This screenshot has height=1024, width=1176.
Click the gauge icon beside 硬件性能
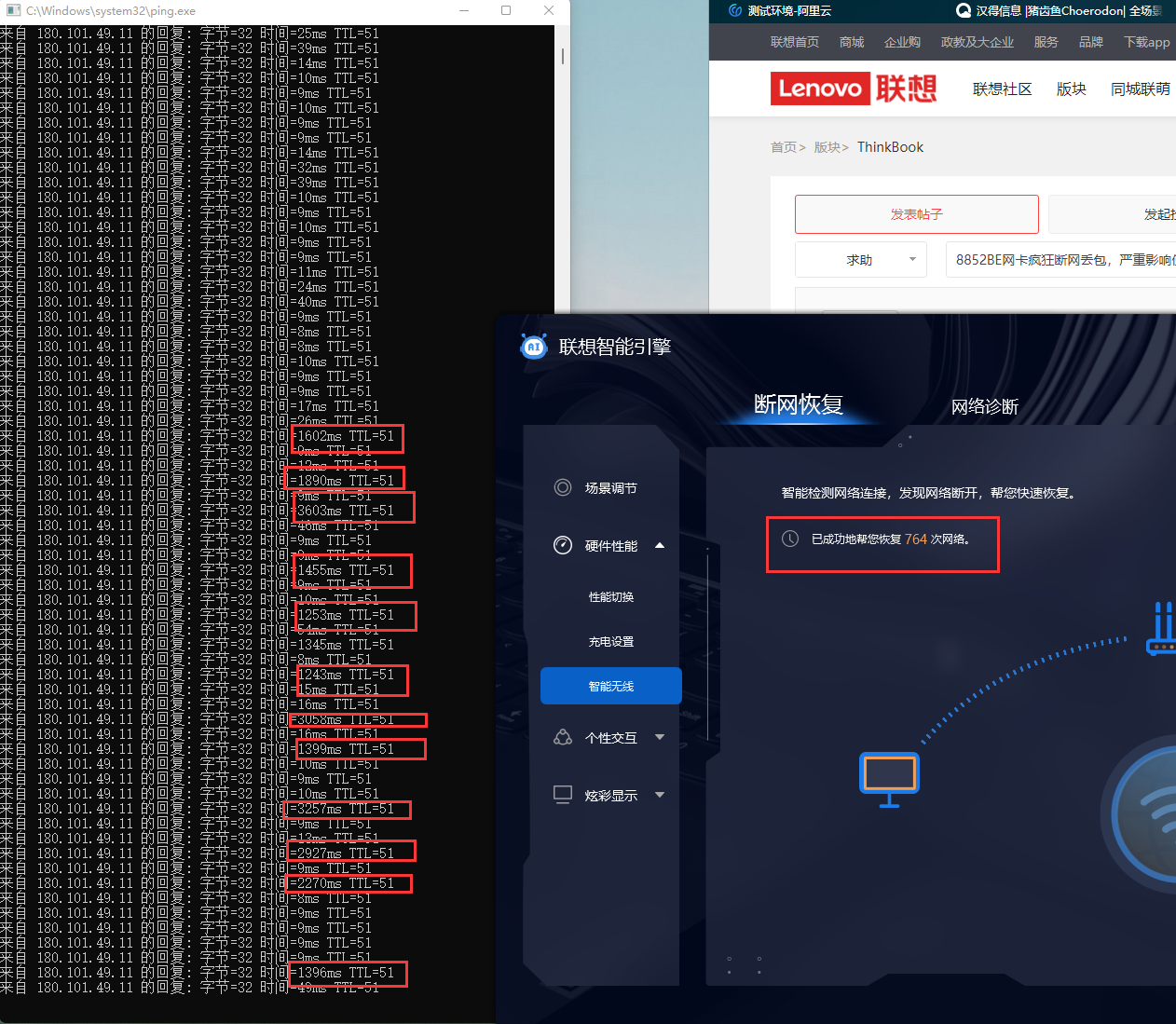pos(563,545)
